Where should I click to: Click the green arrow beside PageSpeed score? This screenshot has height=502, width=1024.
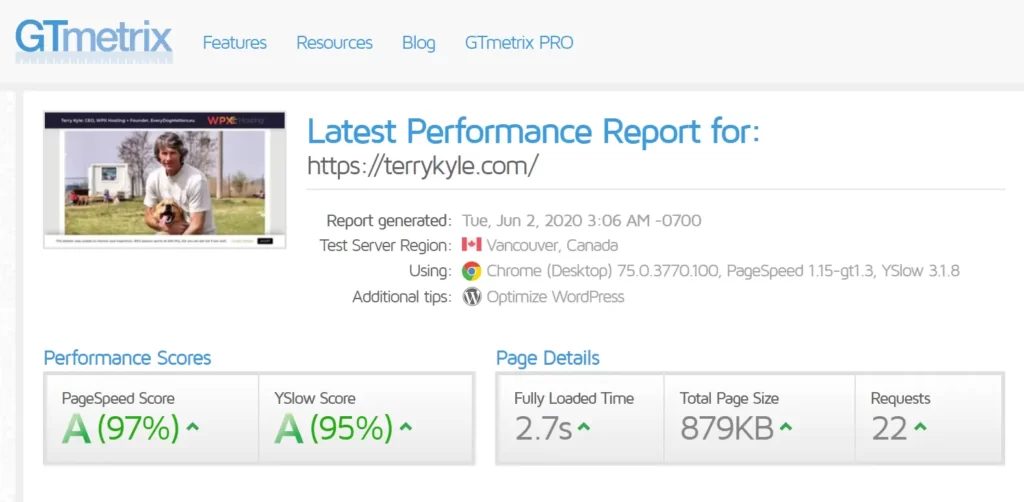point(192,428)
